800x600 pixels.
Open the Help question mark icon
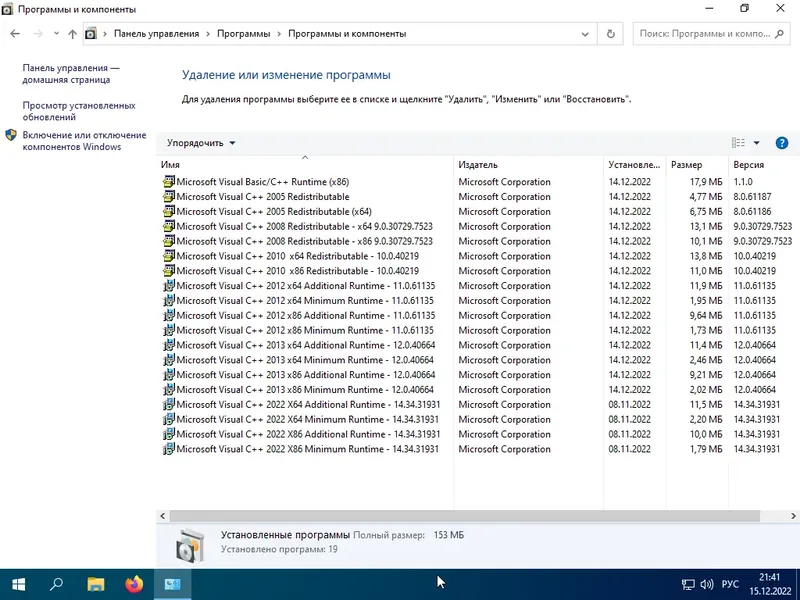pyautogui.click(x=782, y=142)
